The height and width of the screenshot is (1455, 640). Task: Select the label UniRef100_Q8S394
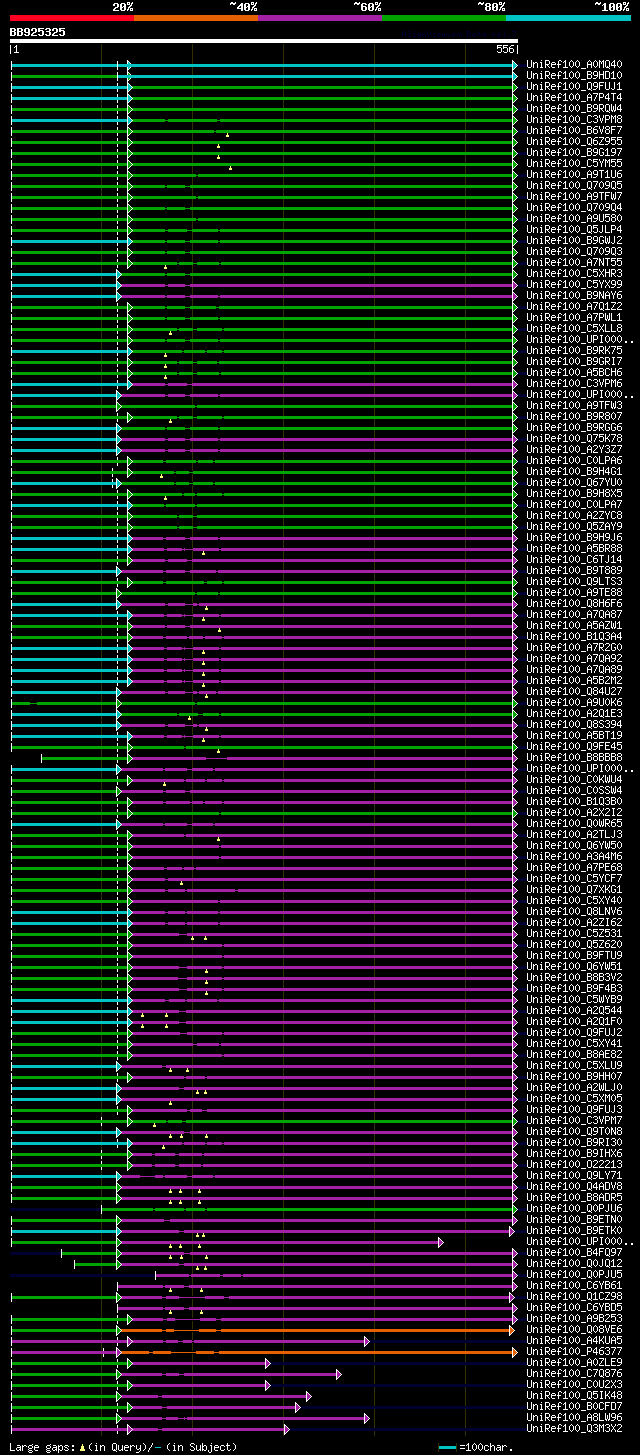[x=574, y=724]
